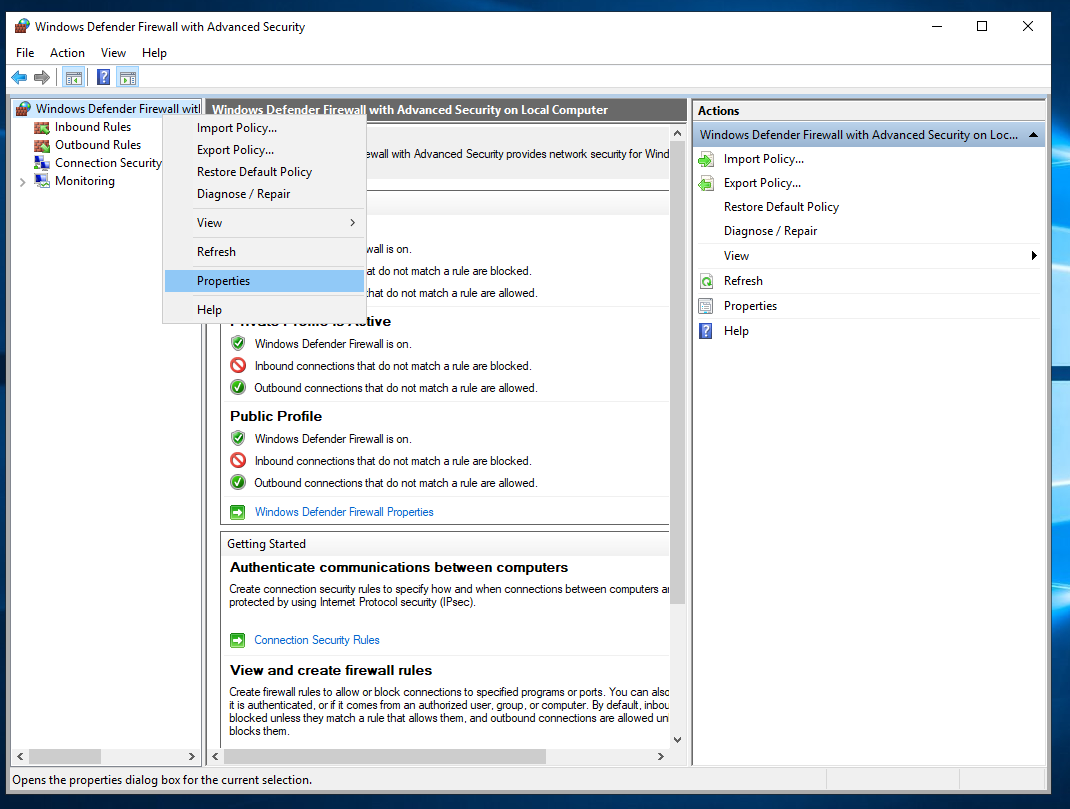Toggle the Show/Hide Action Pane toolbar icon

coord(128,78)
